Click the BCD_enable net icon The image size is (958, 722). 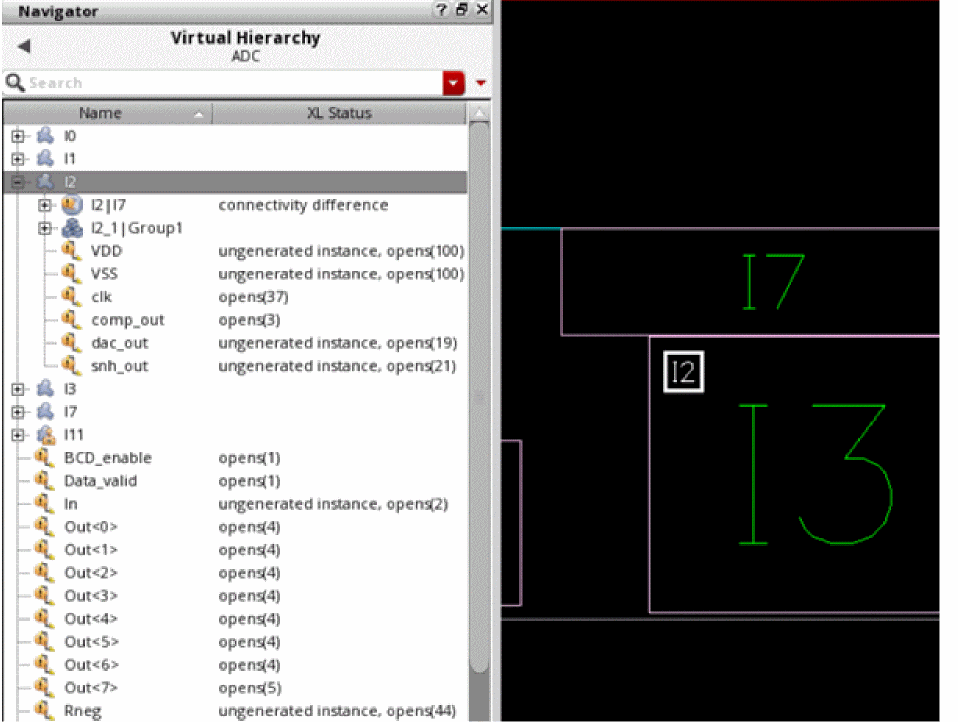[44, 458]
